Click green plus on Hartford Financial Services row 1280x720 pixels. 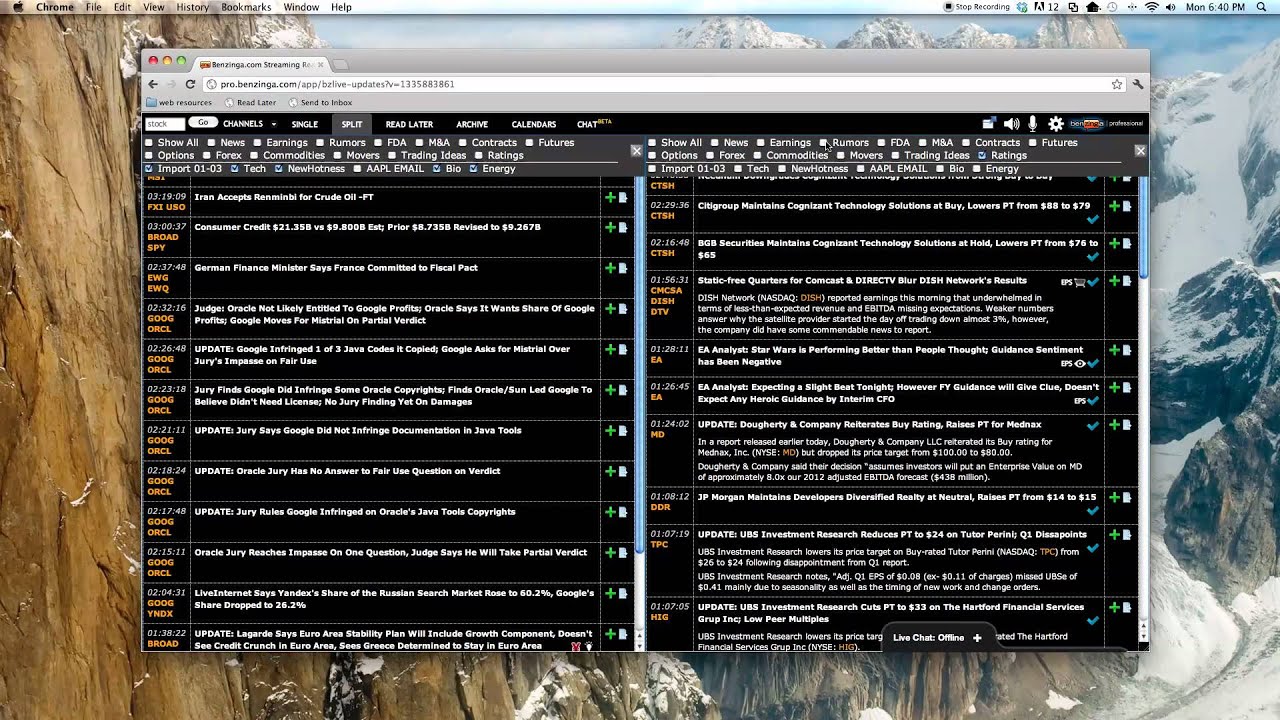point(1114,608)
